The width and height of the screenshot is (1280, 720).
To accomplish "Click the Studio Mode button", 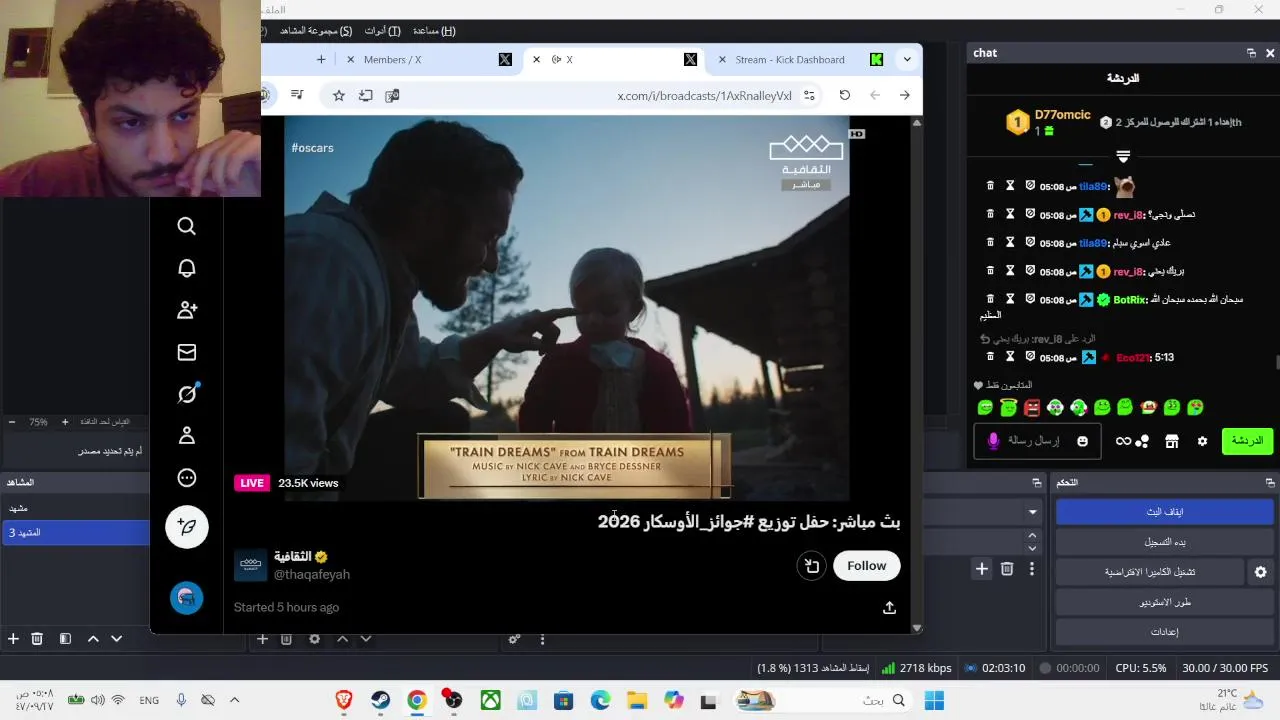I will [1164, 602].
